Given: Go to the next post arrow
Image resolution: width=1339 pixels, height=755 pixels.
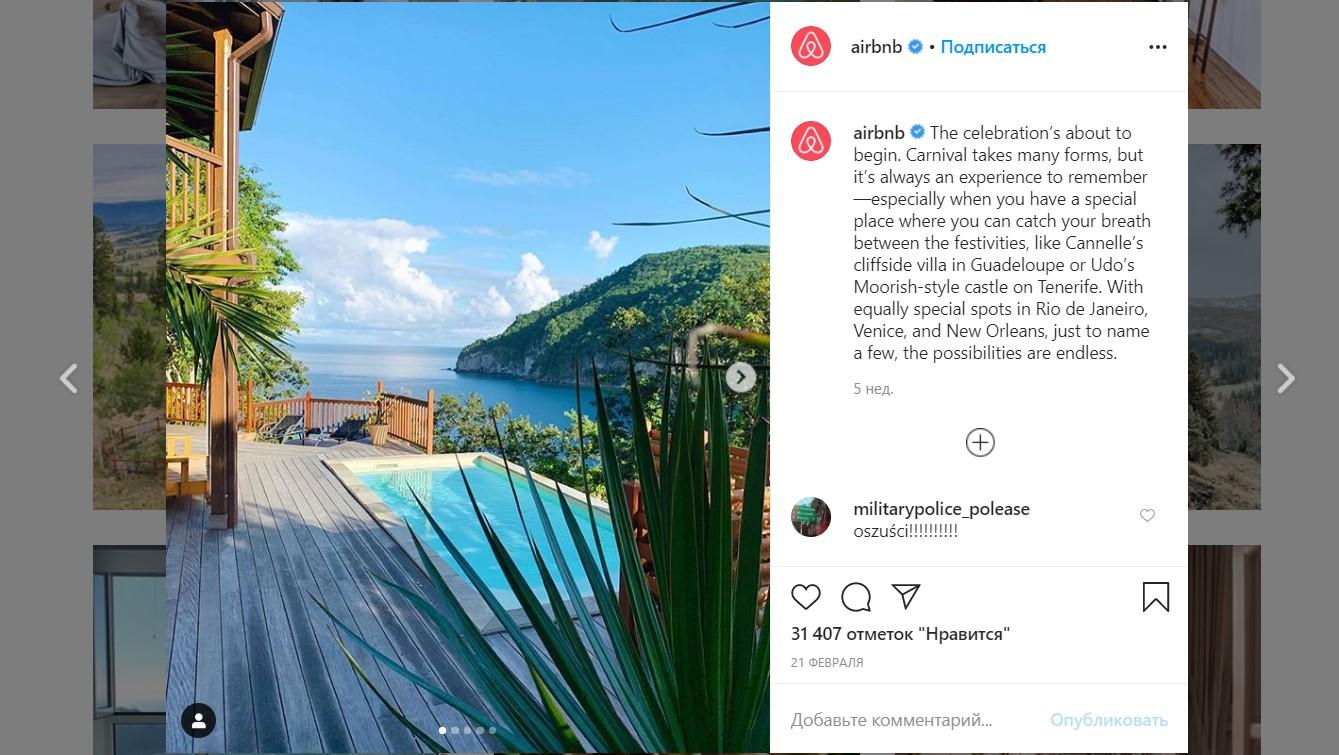Looking at the screenshot, I should 1286,378.
